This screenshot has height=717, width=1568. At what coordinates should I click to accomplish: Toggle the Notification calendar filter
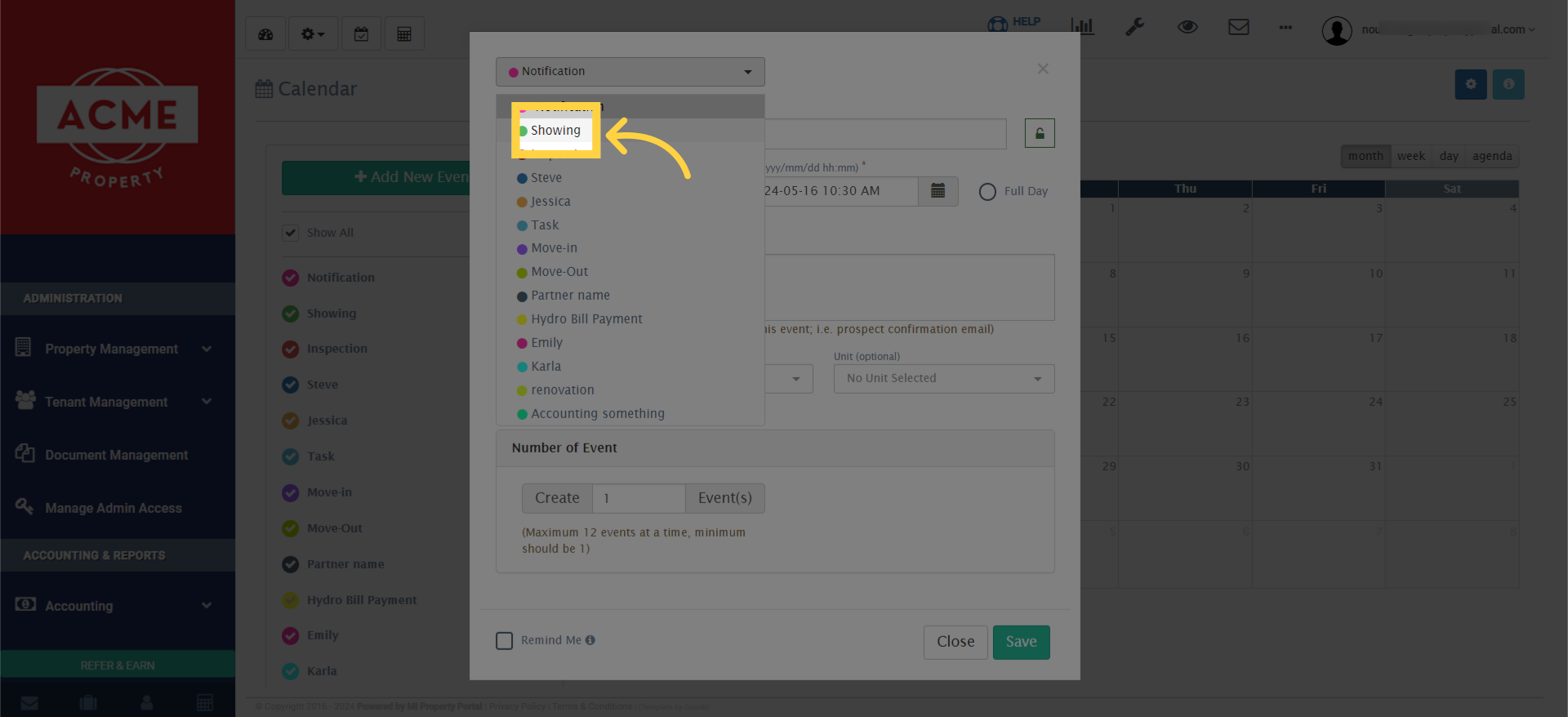(x=291, y=278)
